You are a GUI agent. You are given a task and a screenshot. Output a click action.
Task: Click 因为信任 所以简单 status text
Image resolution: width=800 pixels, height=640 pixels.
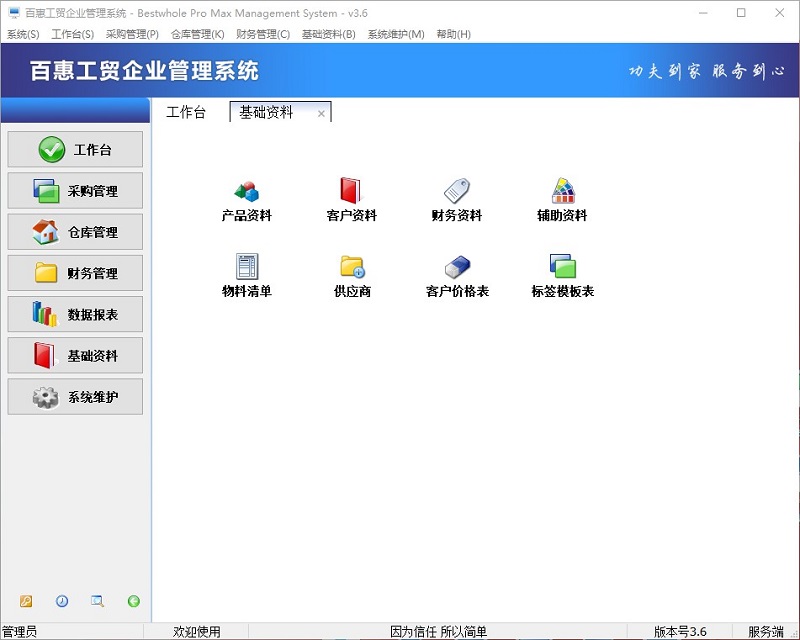point(438,632)
